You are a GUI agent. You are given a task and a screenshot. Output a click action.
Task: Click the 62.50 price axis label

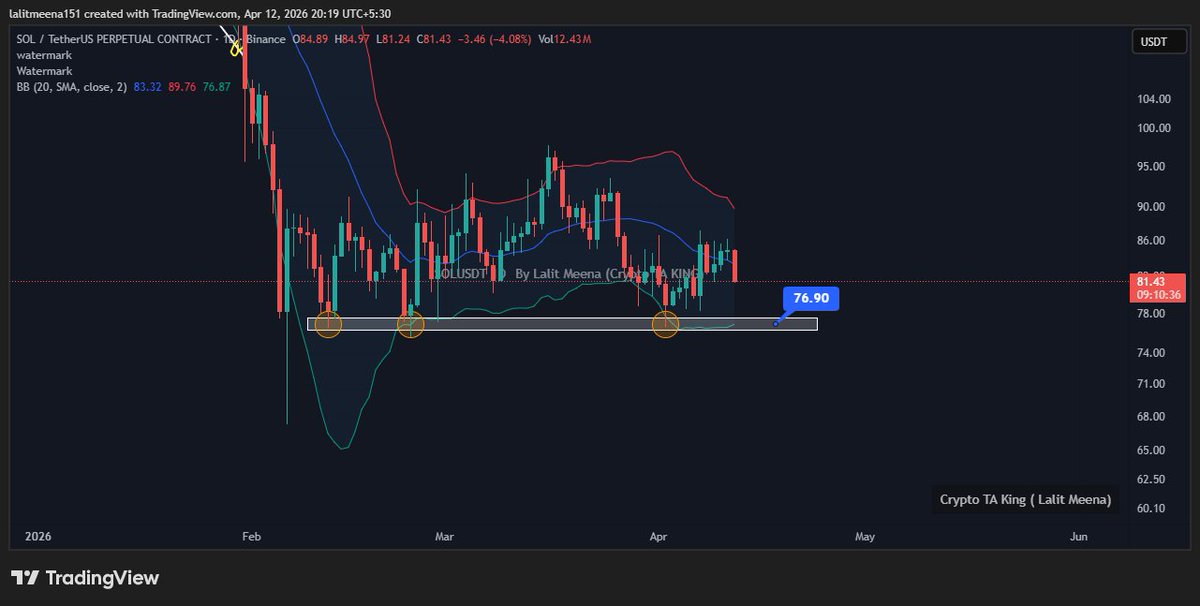pos(1151,479)
